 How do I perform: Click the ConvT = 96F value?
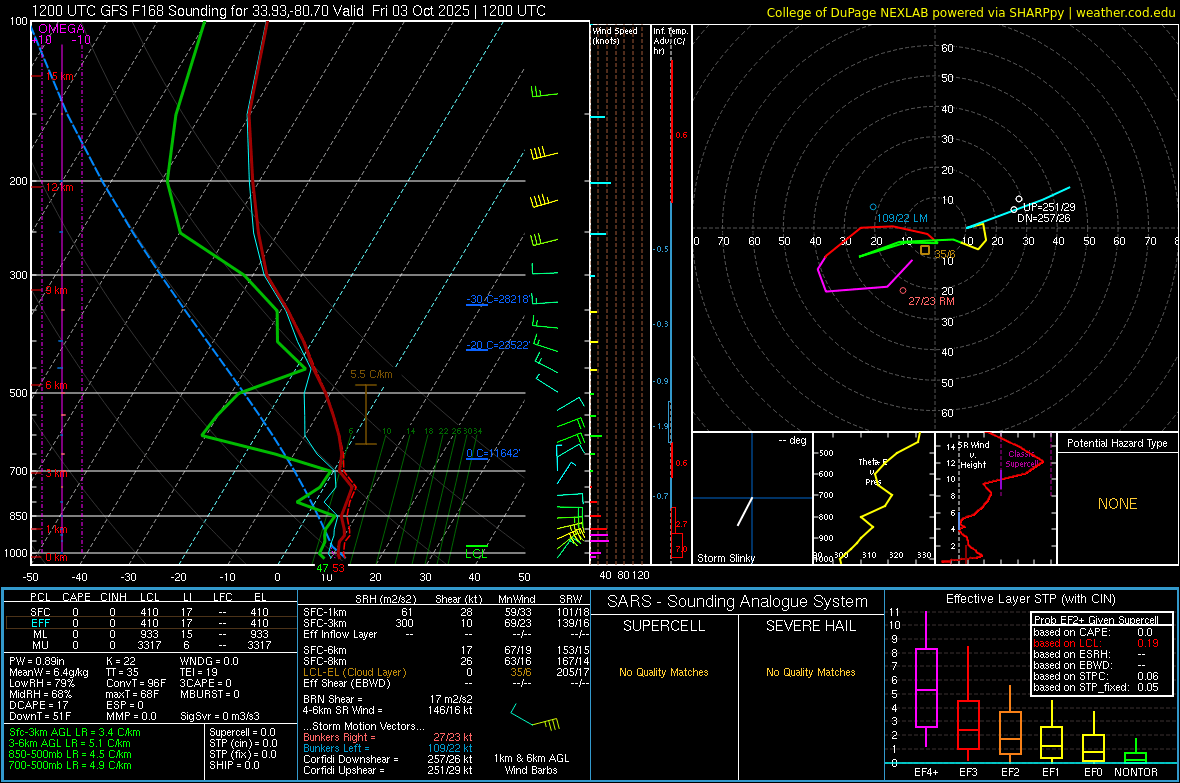pyautogui.click(x=135, y=683)
